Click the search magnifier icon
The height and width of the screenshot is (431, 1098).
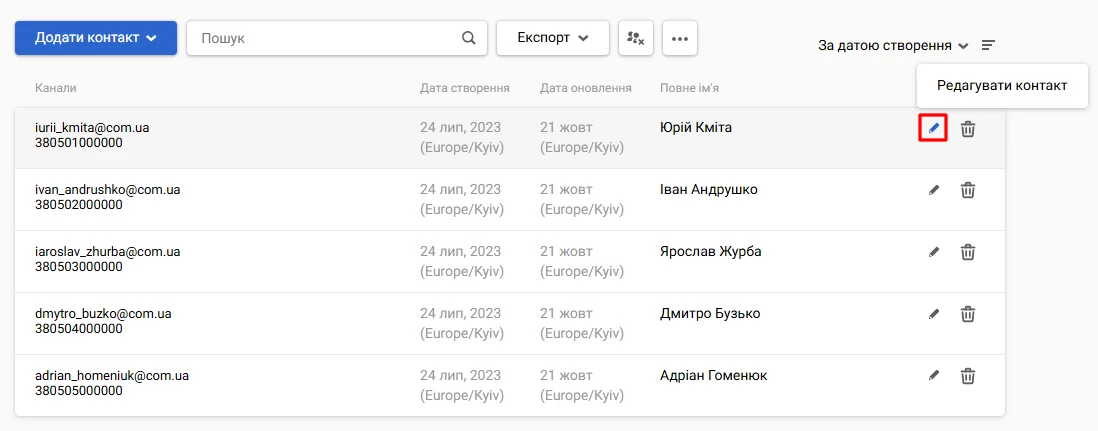[469, 38]
